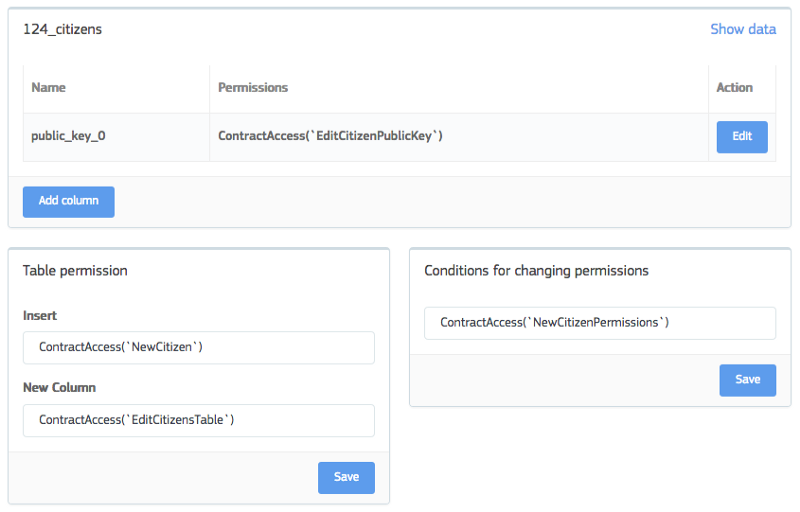800x512 pixels.
Task: Click the Conditions for changing permissions heading
Action: tap(536, 271)
